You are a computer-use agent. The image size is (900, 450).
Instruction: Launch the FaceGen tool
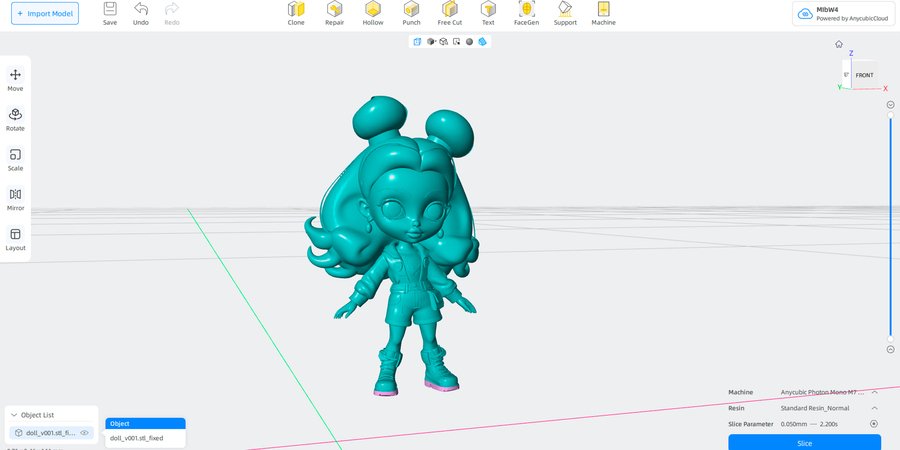pos(526,14)
